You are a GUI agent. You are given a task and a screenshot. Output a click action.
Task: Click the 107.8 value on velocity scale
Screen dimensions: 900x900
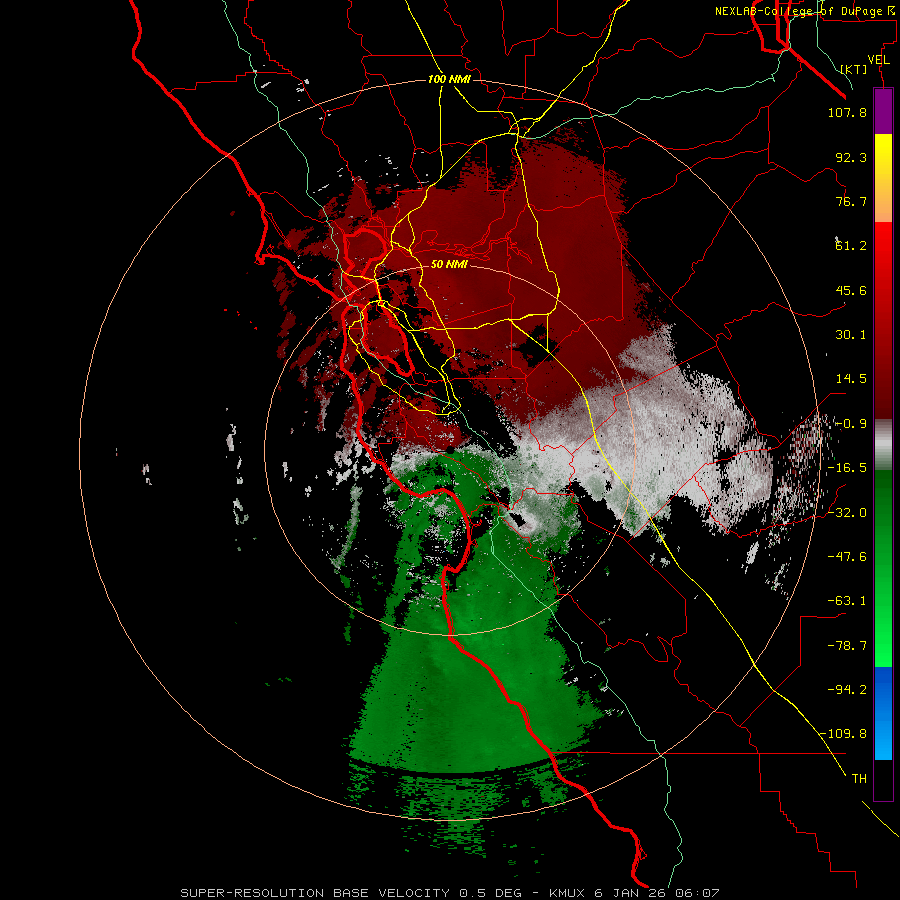(x=847, y=112)
